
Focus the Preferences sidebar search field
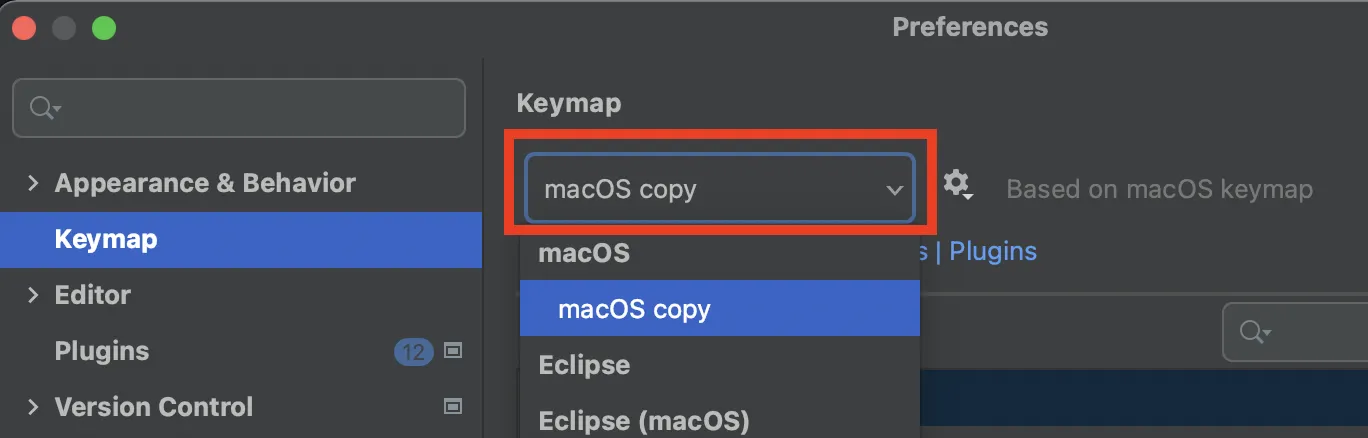(x=250, y=108)
